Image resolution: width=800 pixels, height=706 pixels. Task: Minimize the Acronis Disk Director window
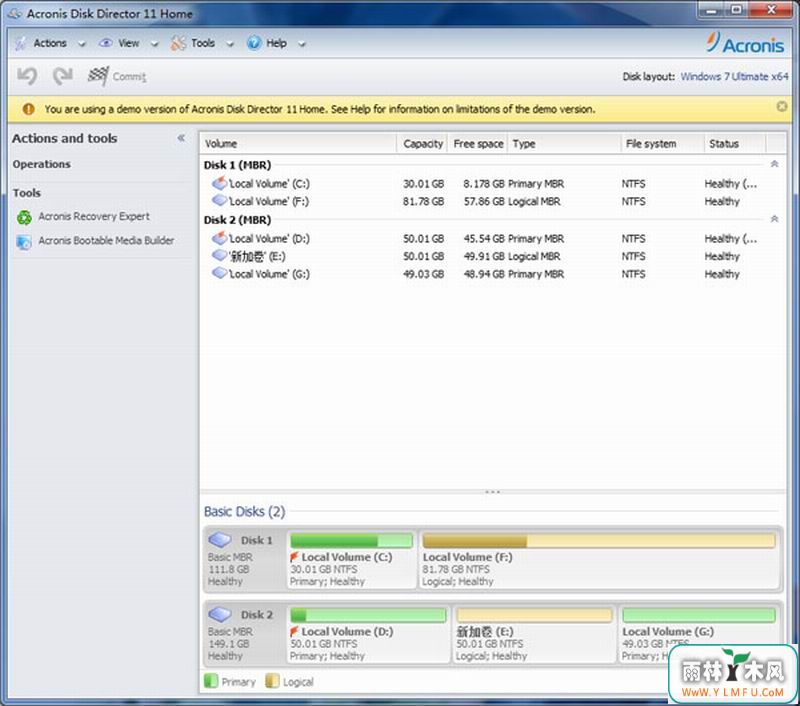coord(711,9)
